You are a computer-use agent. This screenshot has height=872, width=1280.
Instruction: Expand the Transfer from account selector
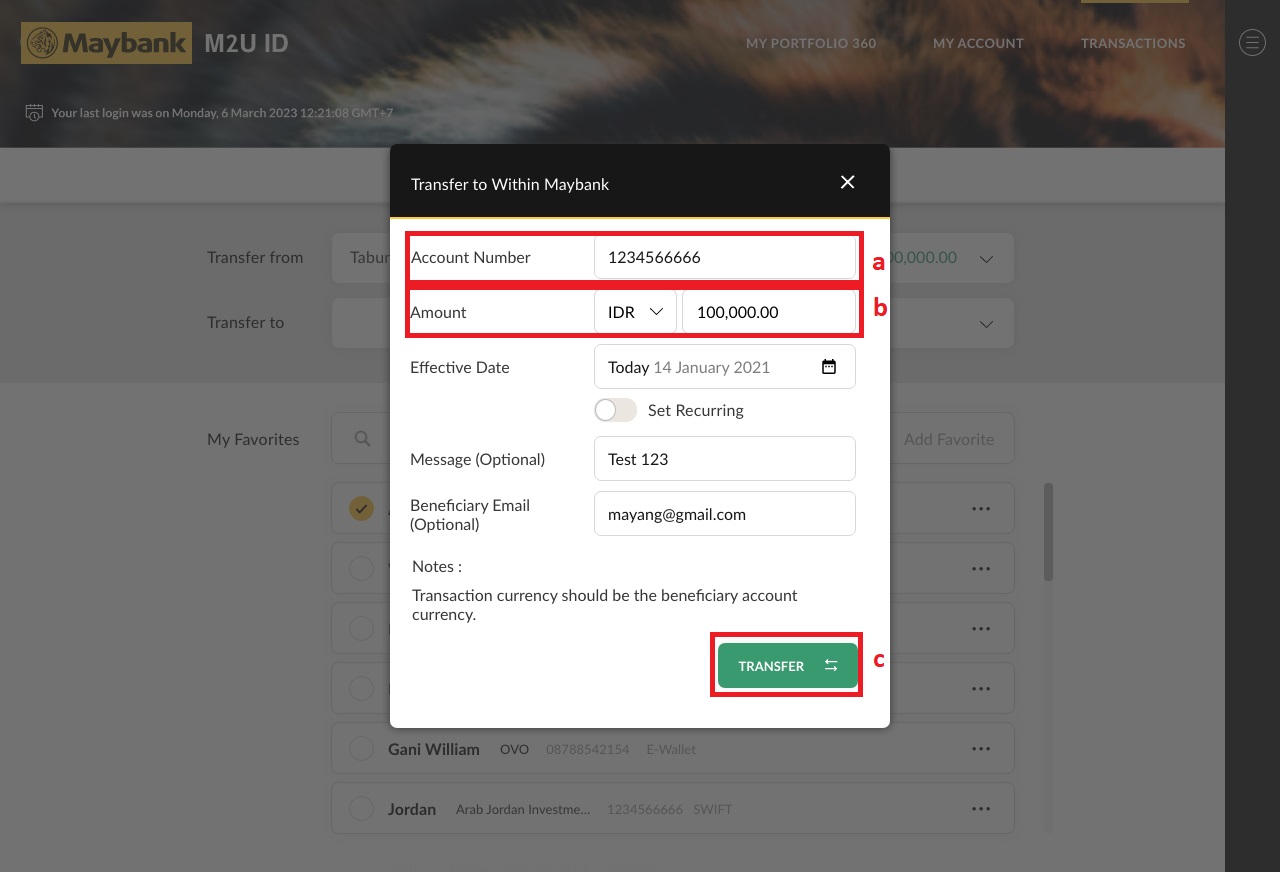click(986, 257)
